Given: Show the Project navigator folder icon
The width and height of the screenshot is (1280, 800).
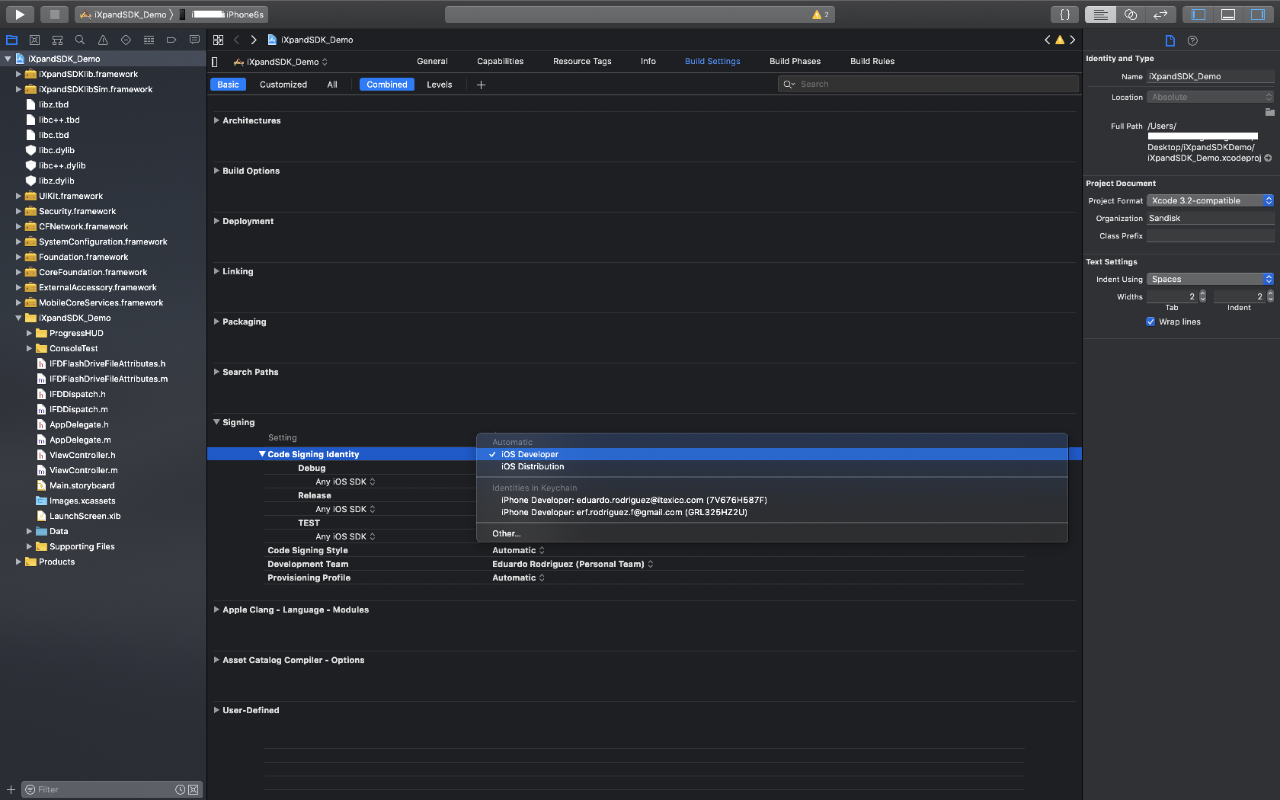Looking at the screenshot, I should click(12, 40).
